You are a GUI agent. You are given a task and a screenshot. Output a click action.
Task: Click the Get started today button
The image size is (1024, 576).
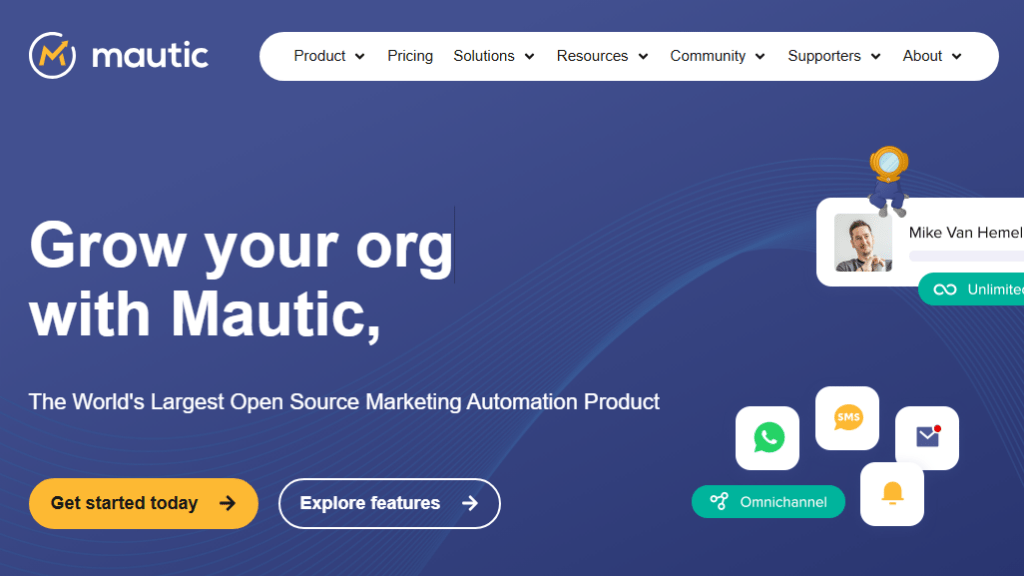pos(144,504)
